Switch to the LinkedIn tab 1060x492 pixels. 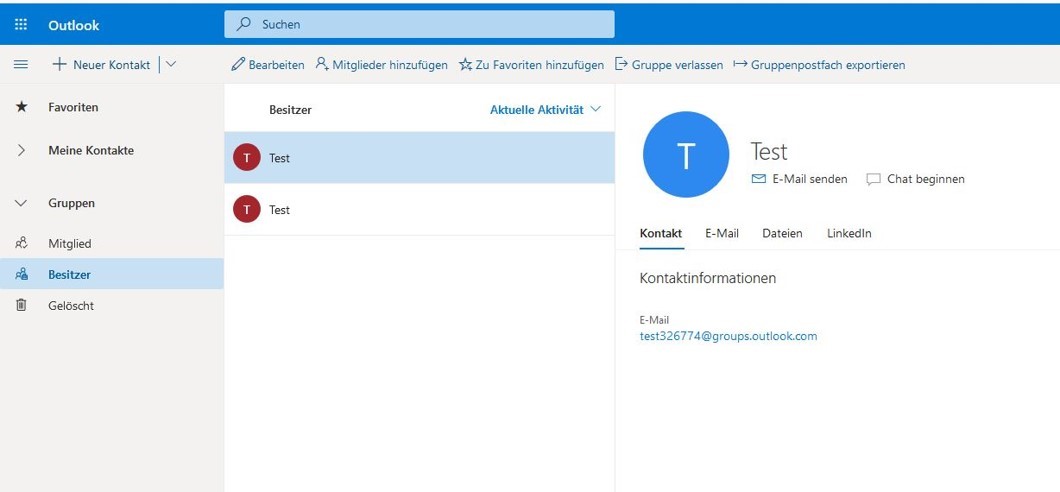849,234
